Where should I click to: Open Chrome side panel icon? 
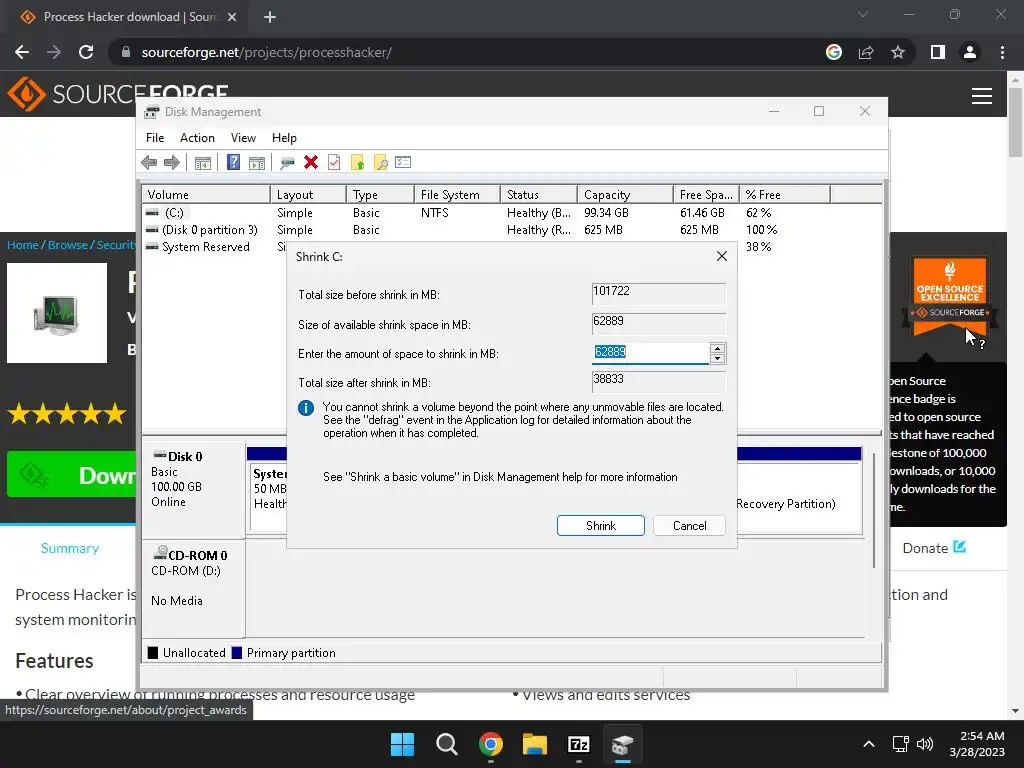(x=938, y=52)
